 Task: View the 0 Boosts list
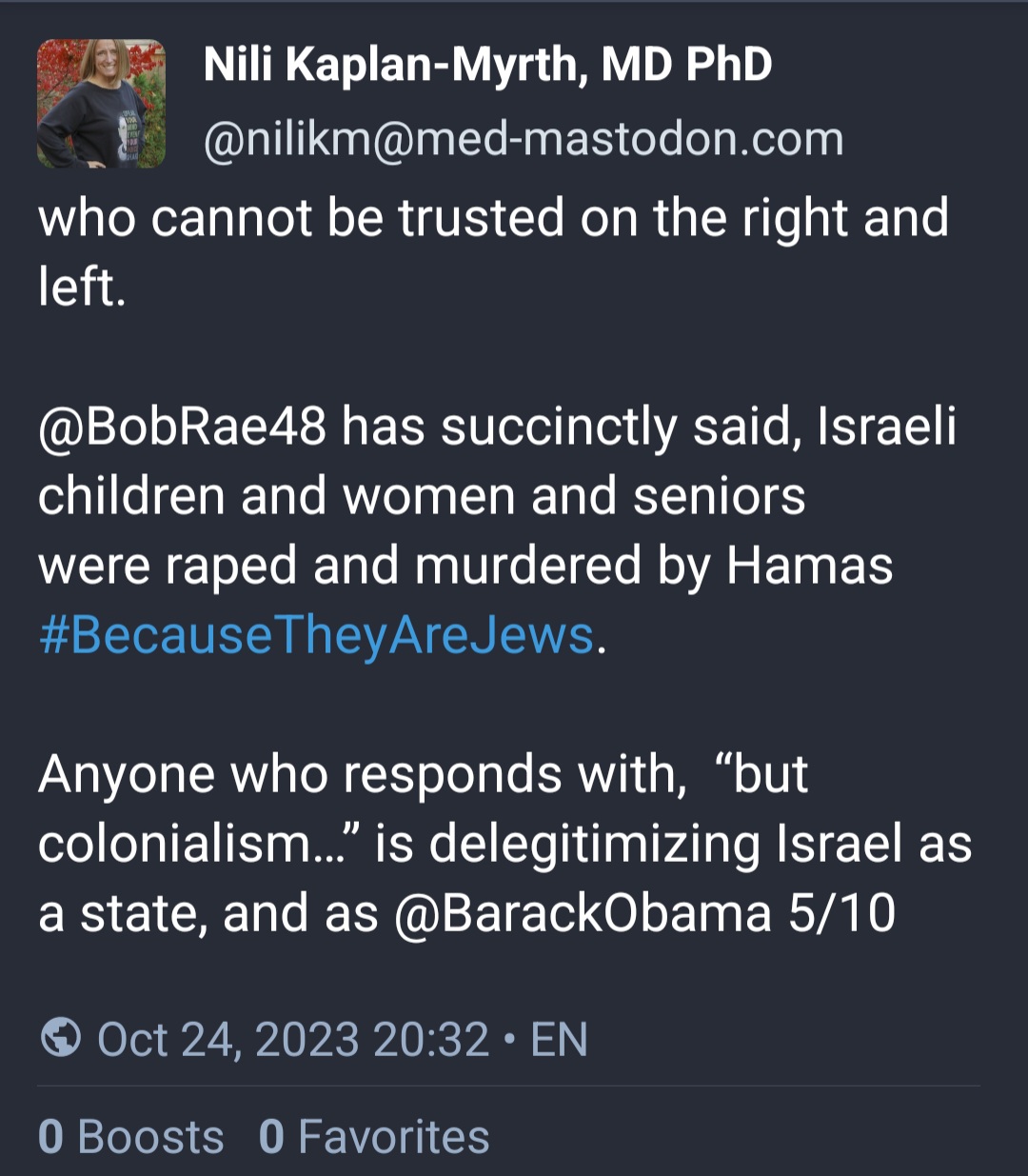(x=131, y=1137)
